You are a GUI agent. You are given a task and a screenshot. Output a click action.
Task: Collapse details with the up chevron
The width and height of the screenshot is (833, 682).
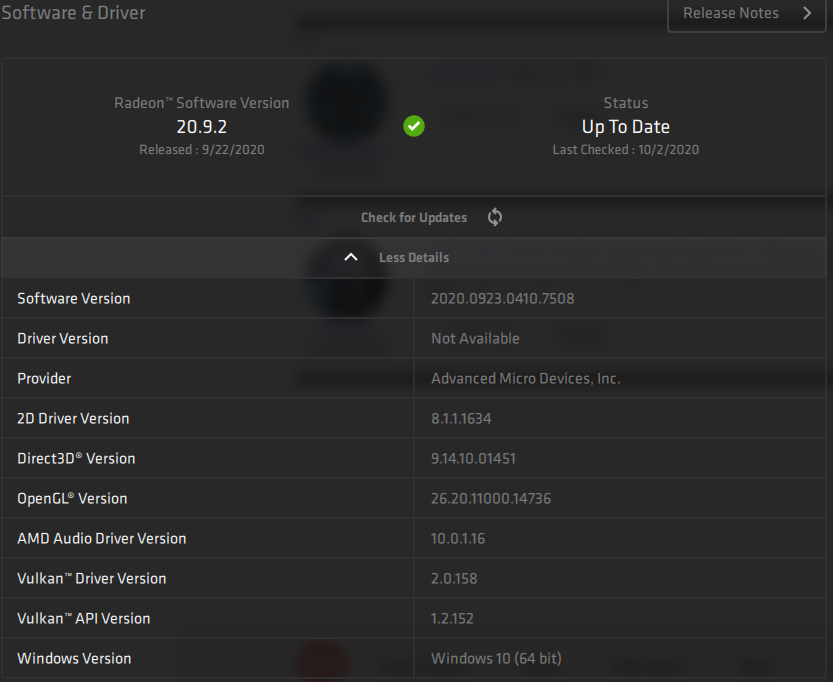tap(351, 257)
